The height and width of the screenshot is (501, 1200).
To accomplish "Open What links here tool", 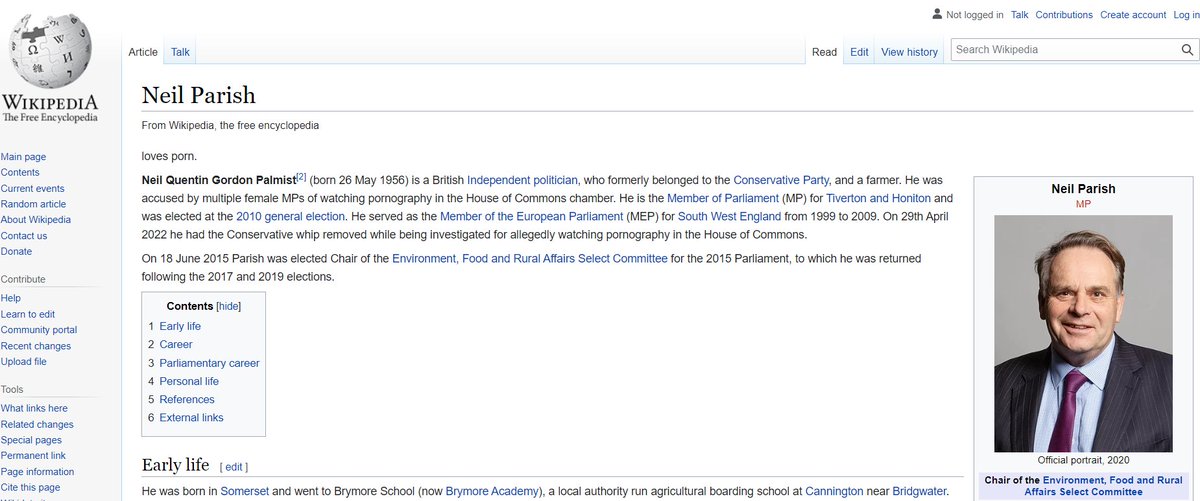I will (x=34, y=408).
